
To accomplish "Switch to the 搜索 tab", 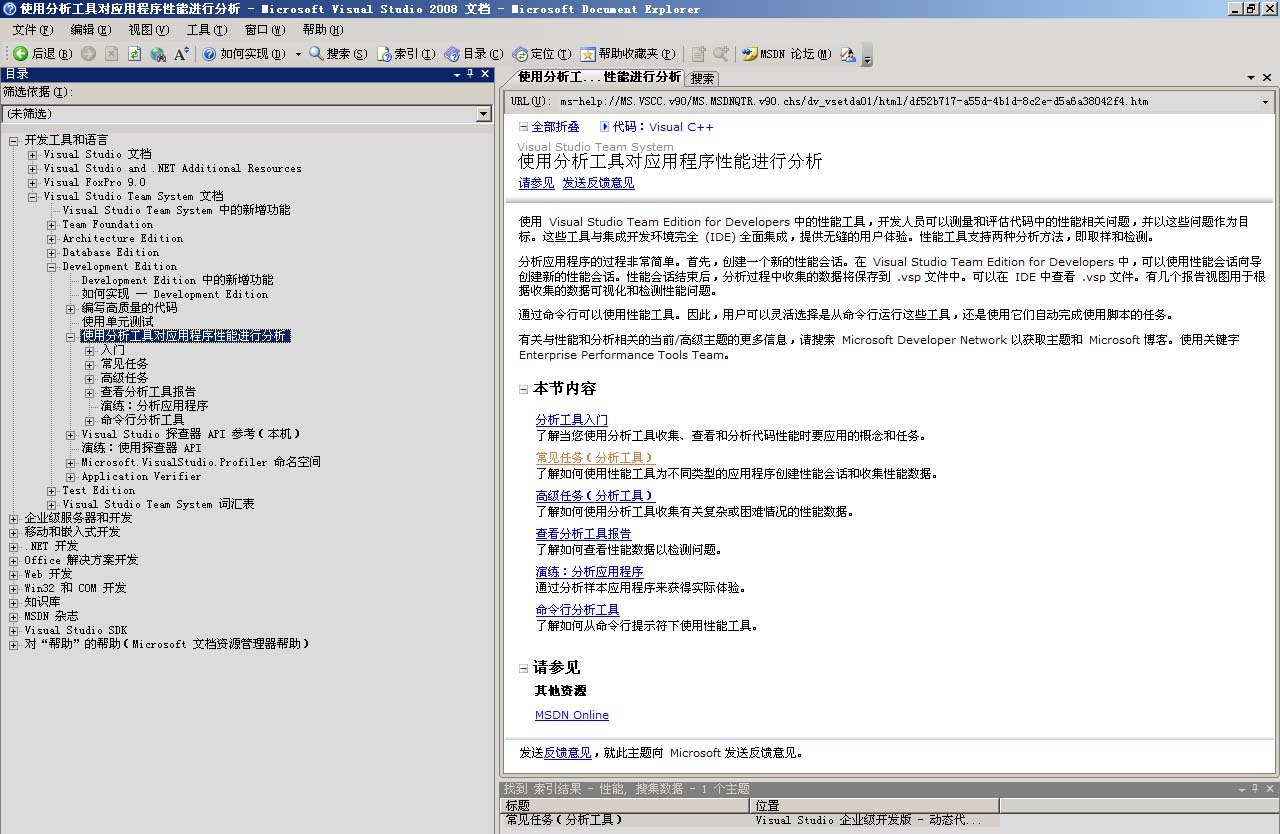I will (x=703, y=78).
